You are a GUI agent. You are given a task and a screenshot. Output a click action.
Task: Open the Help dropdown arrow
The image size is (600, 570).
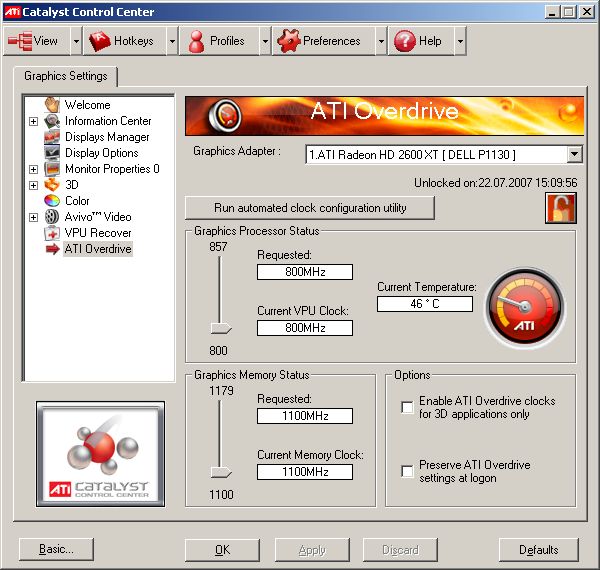pos(460,41)
